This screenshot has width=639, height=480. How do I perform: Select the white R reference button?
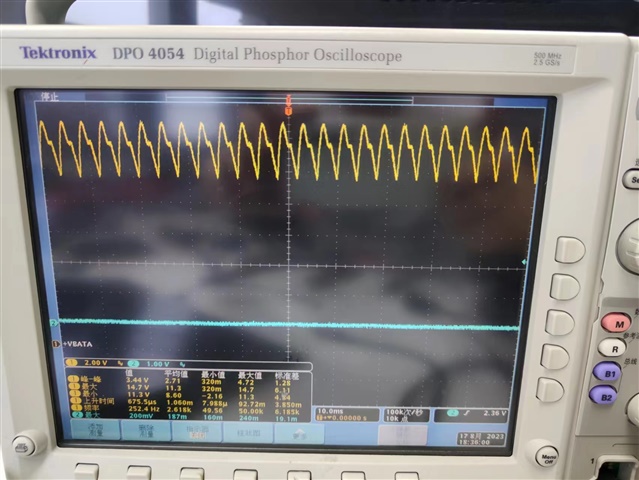point(614,348)
